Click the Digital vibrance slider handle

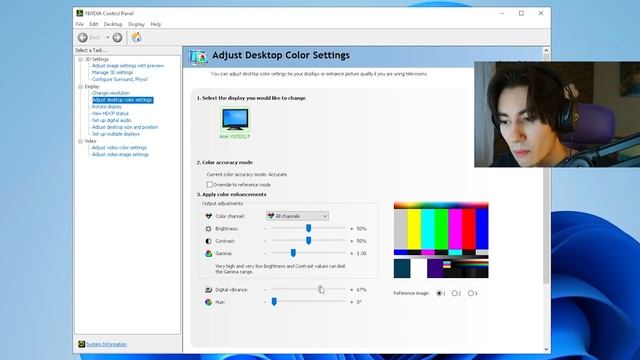coord(321,289)
